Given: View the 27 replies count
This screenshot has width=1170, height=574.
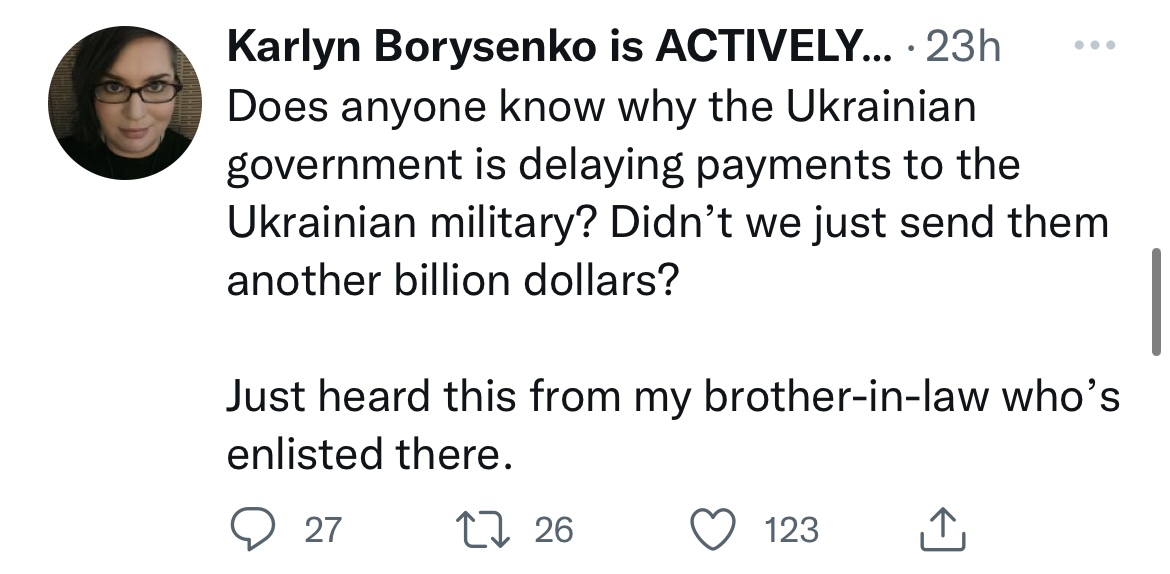Looking at the screenshot, I should tap(323, 530).
